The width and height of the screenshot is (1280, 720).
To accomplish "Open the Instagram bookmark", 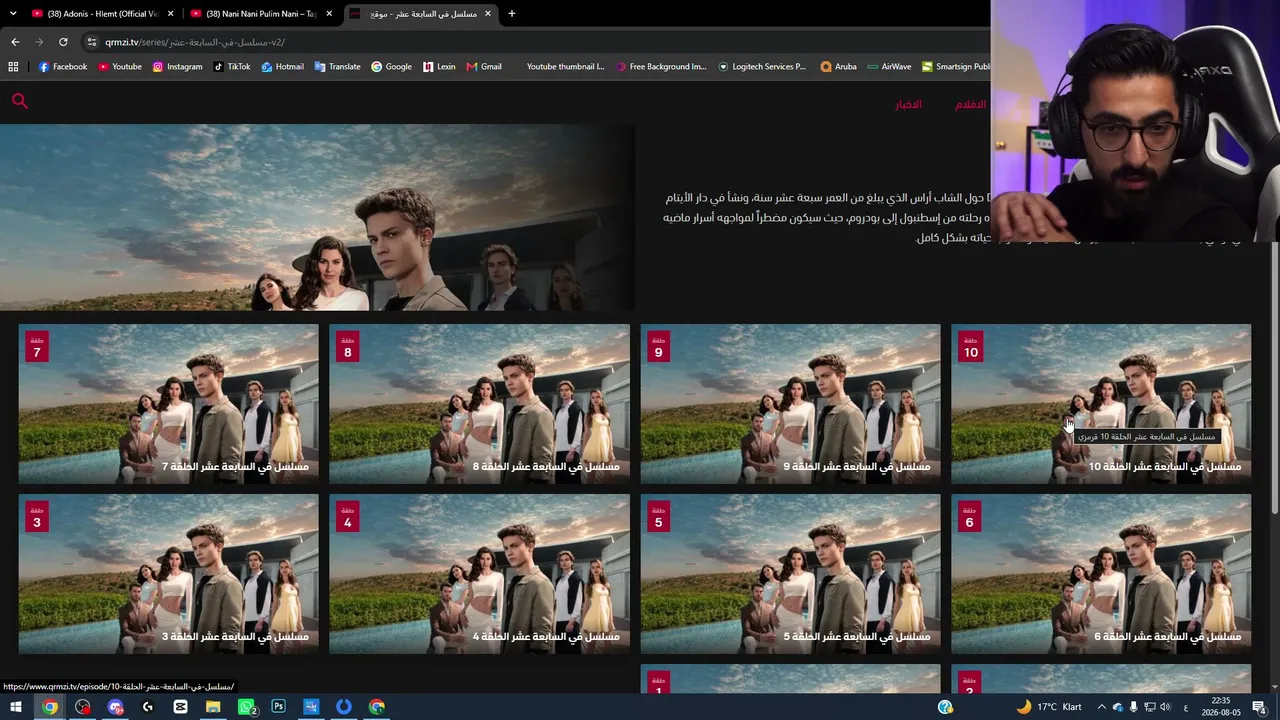I will (x=177, y=67).
